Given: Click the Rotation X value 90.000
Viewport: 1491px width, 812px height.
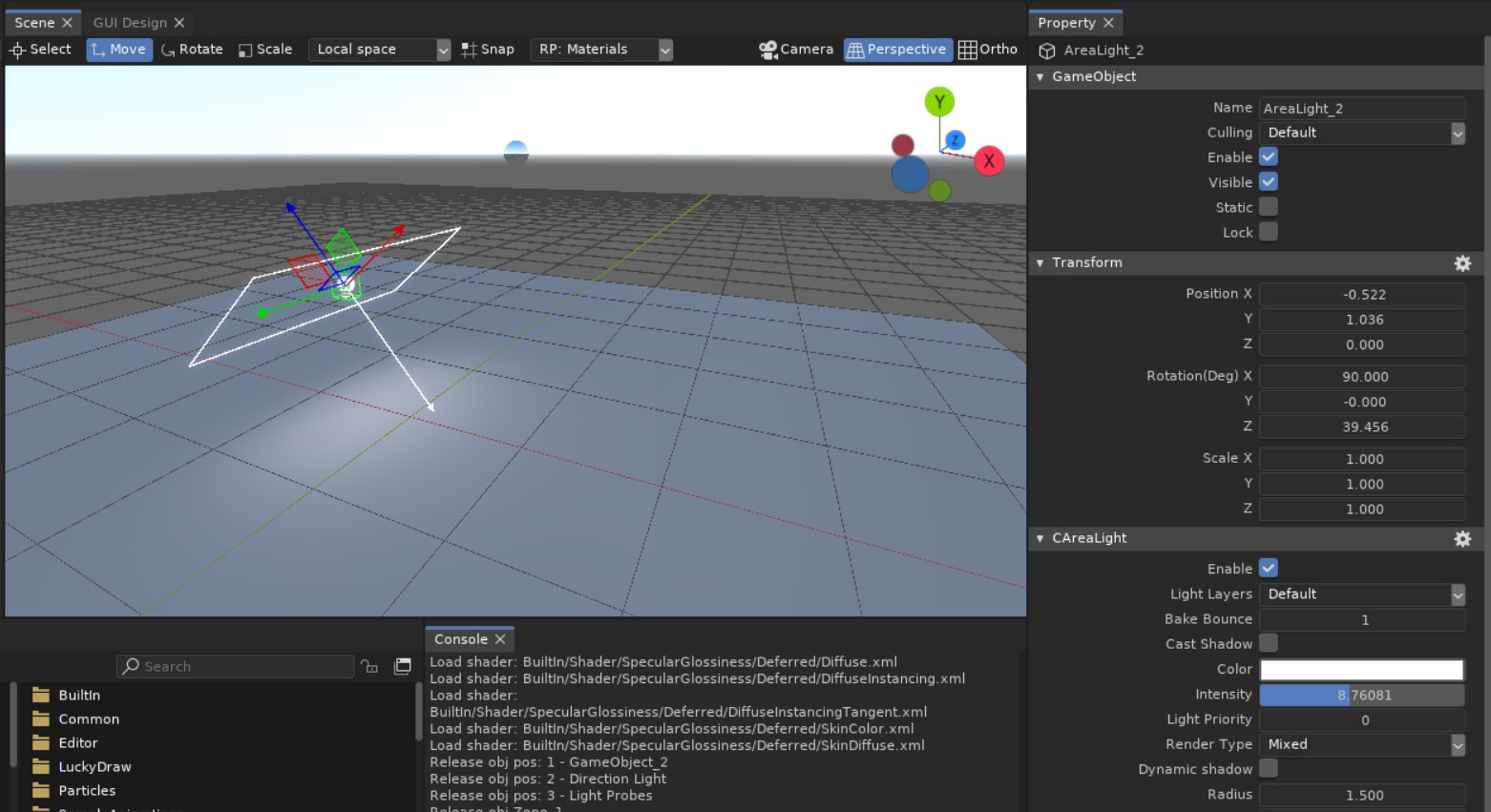Looking at the screenshot, I should tap(1362, 376).
